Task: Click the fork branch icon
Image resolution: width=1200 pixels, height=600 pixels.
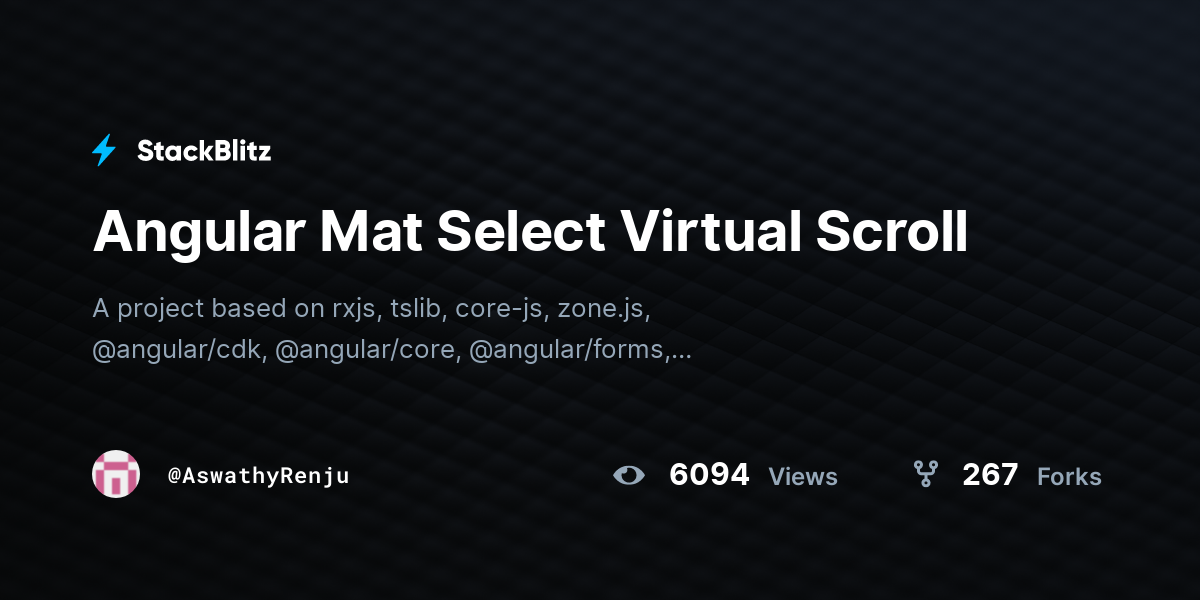Action: (x=925, y=474)
